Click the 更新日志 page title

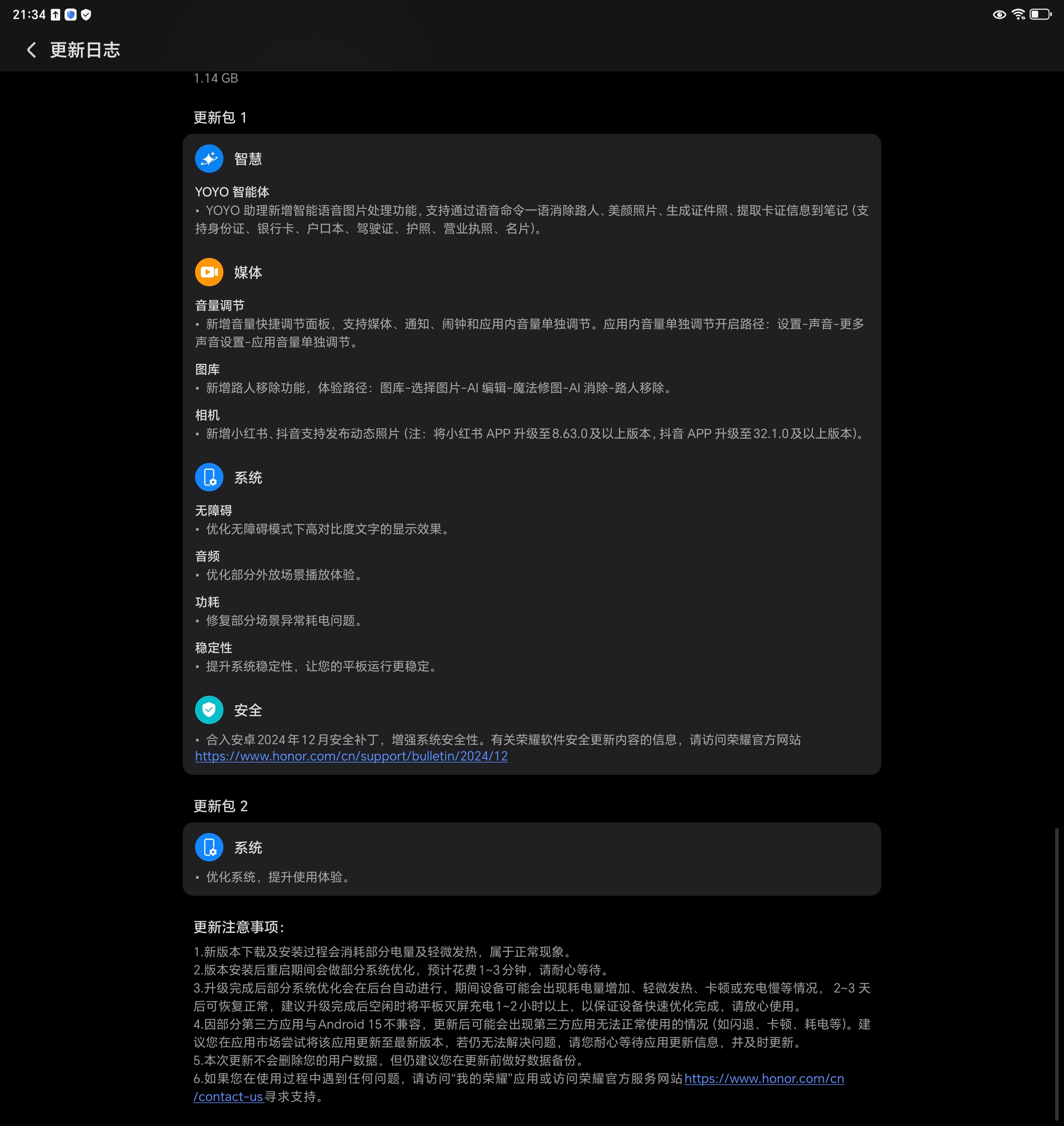point(85,50)
